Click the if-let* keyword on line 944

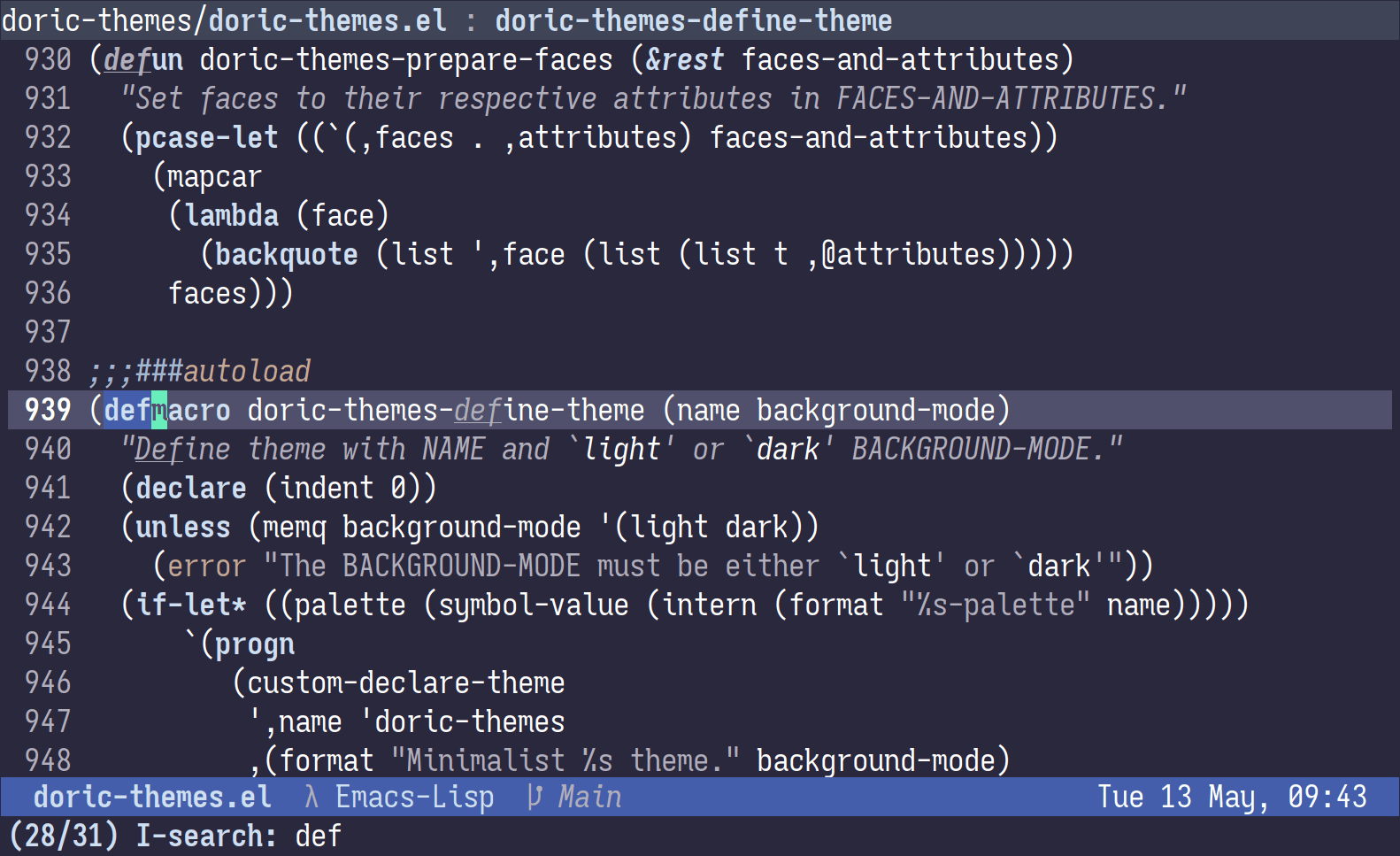191,605
